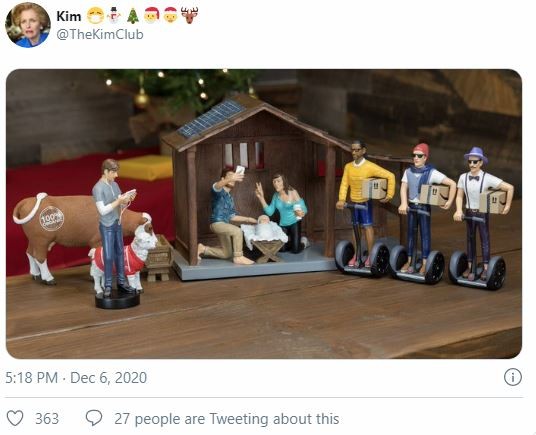Open the nativity scene photo
Screen dimensions: 536x435
[x=264, y=214]
